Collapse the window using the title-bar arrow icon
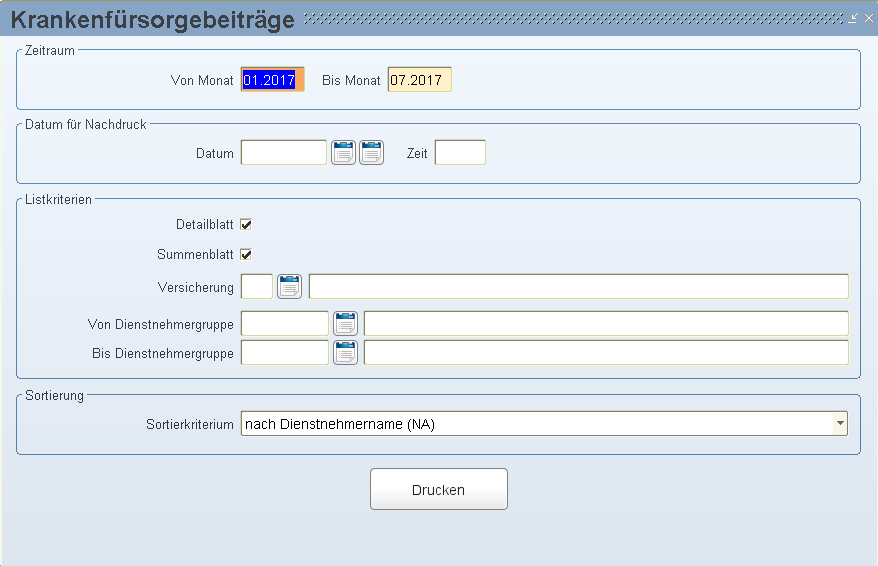The width and height of the screenshot is (878, 566). (x=853, y=18)
